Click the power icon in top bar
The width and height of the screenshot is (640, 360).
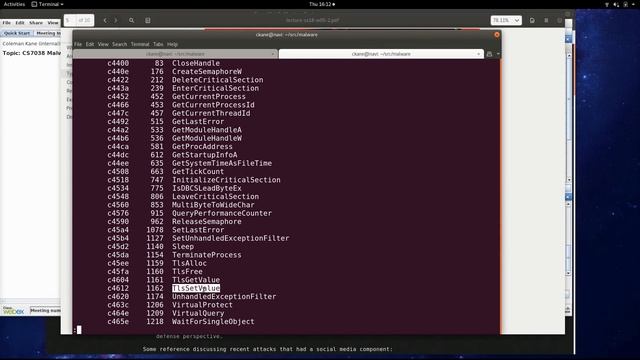626,4
